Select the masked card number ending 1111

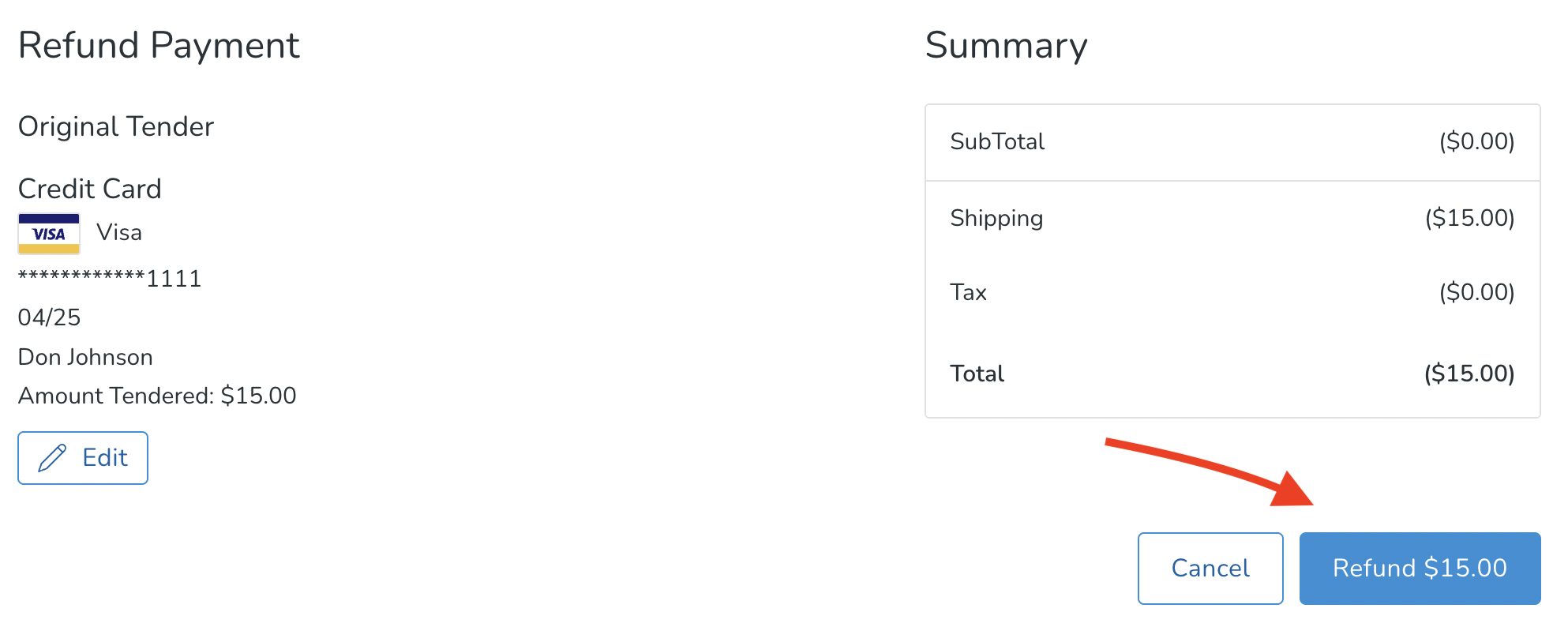110,278
